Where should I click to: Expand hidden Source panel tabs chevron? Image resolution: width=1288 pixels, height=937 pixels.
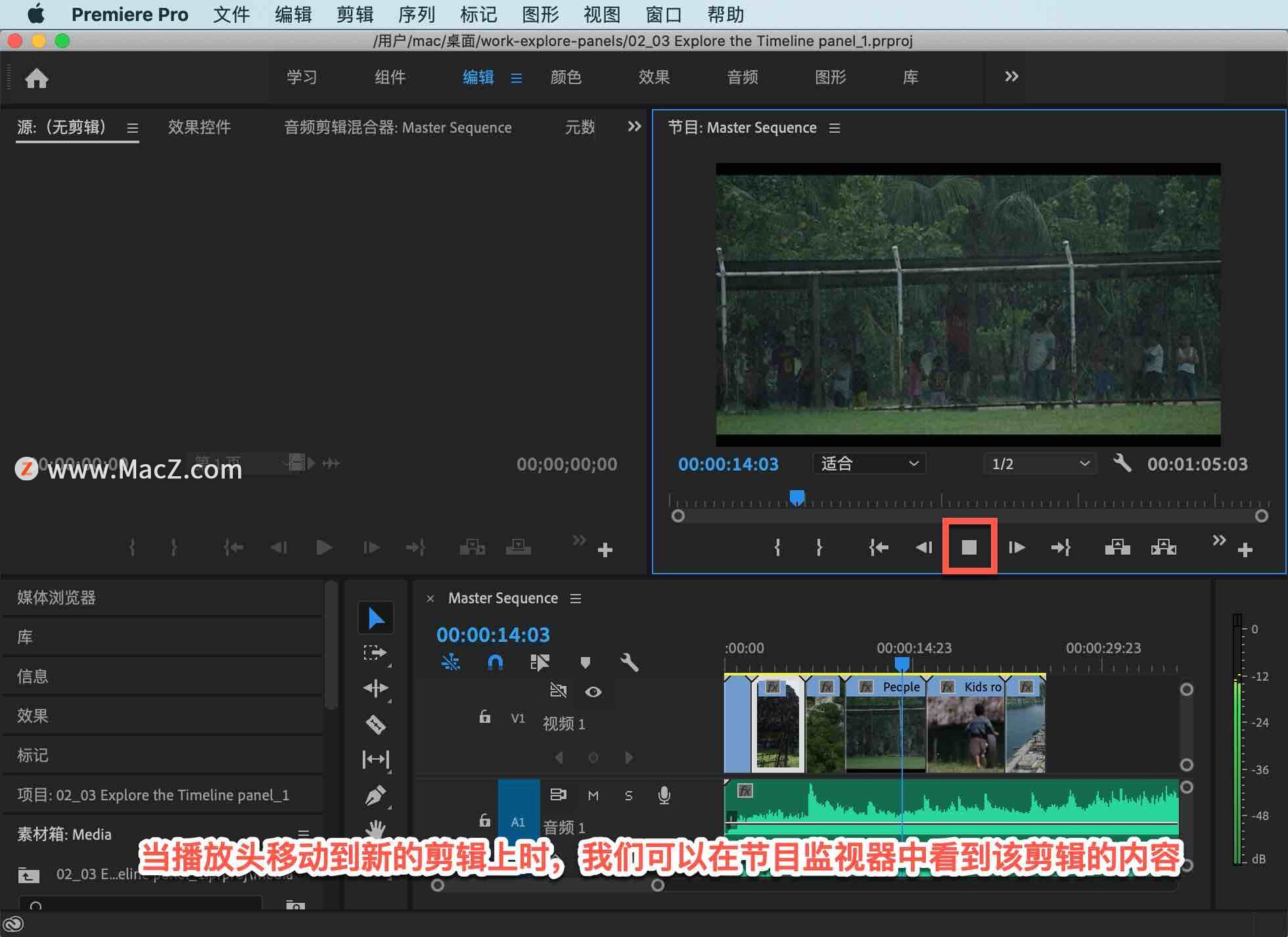tap(634, 126)
